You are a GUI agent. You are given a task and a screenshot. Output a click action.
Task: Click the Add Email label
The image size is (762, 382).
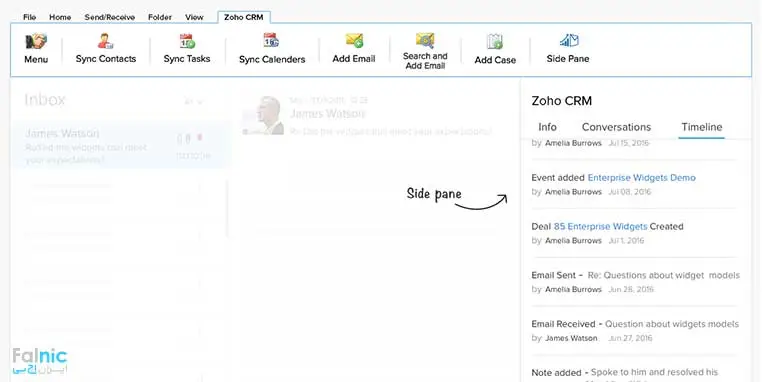(x=354, y=59)
